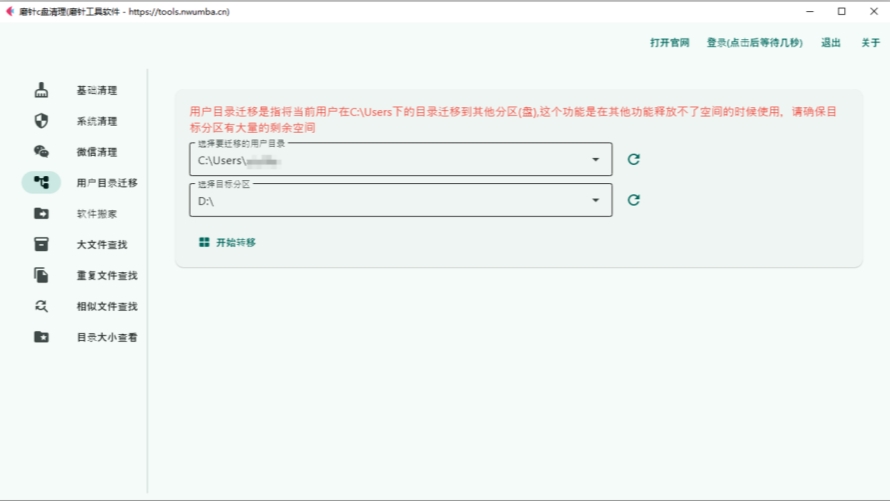Minimize the application window
The width and height of the screenshot is (890, 501).
pos(810,11)
